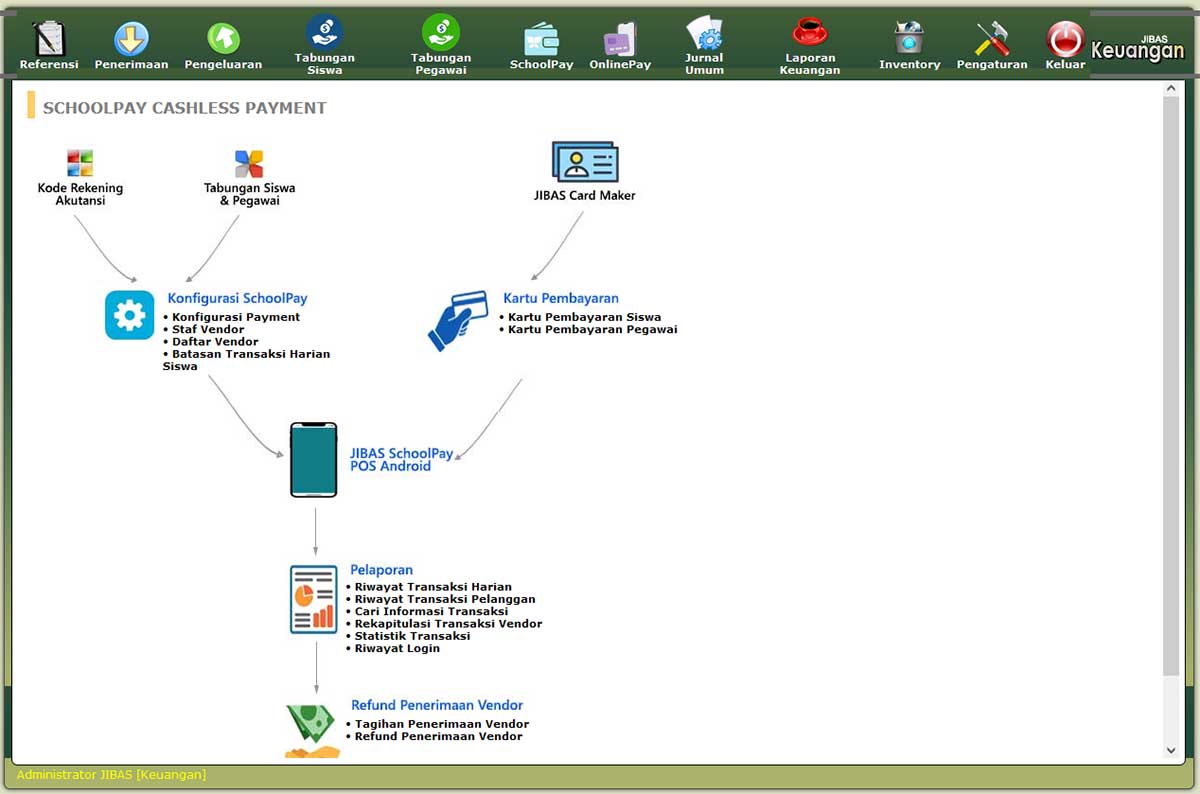Click the Kode Rekening Akutansi icon
Screen dimensions: 1200x794
tap(80, 163)
